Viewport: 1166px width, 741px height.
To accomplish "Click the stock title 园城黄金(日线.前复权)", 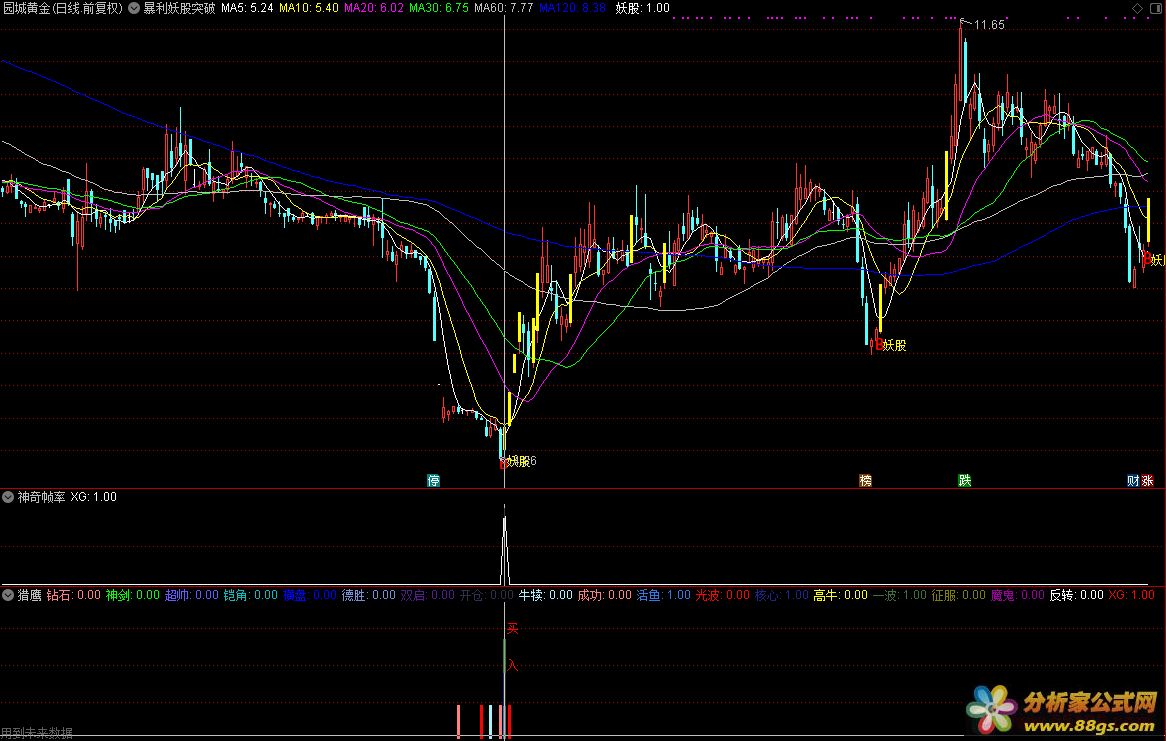I will [62, 9].
